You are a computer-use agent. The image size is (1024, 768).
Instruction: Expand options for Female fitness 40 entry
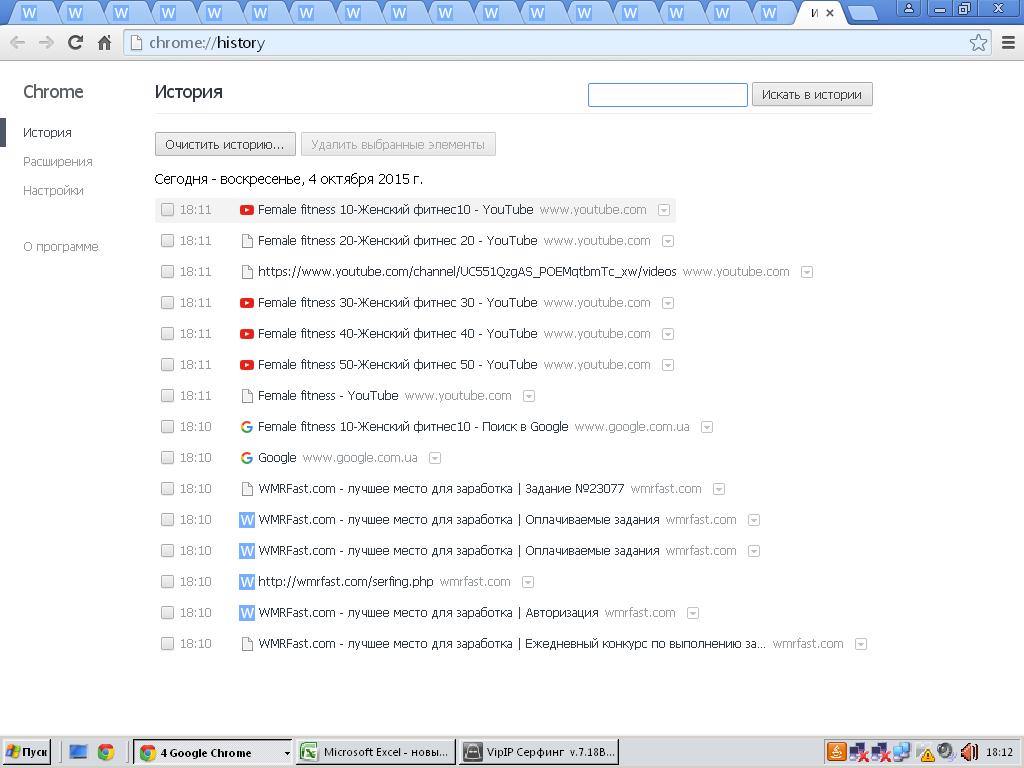[667, 334]
